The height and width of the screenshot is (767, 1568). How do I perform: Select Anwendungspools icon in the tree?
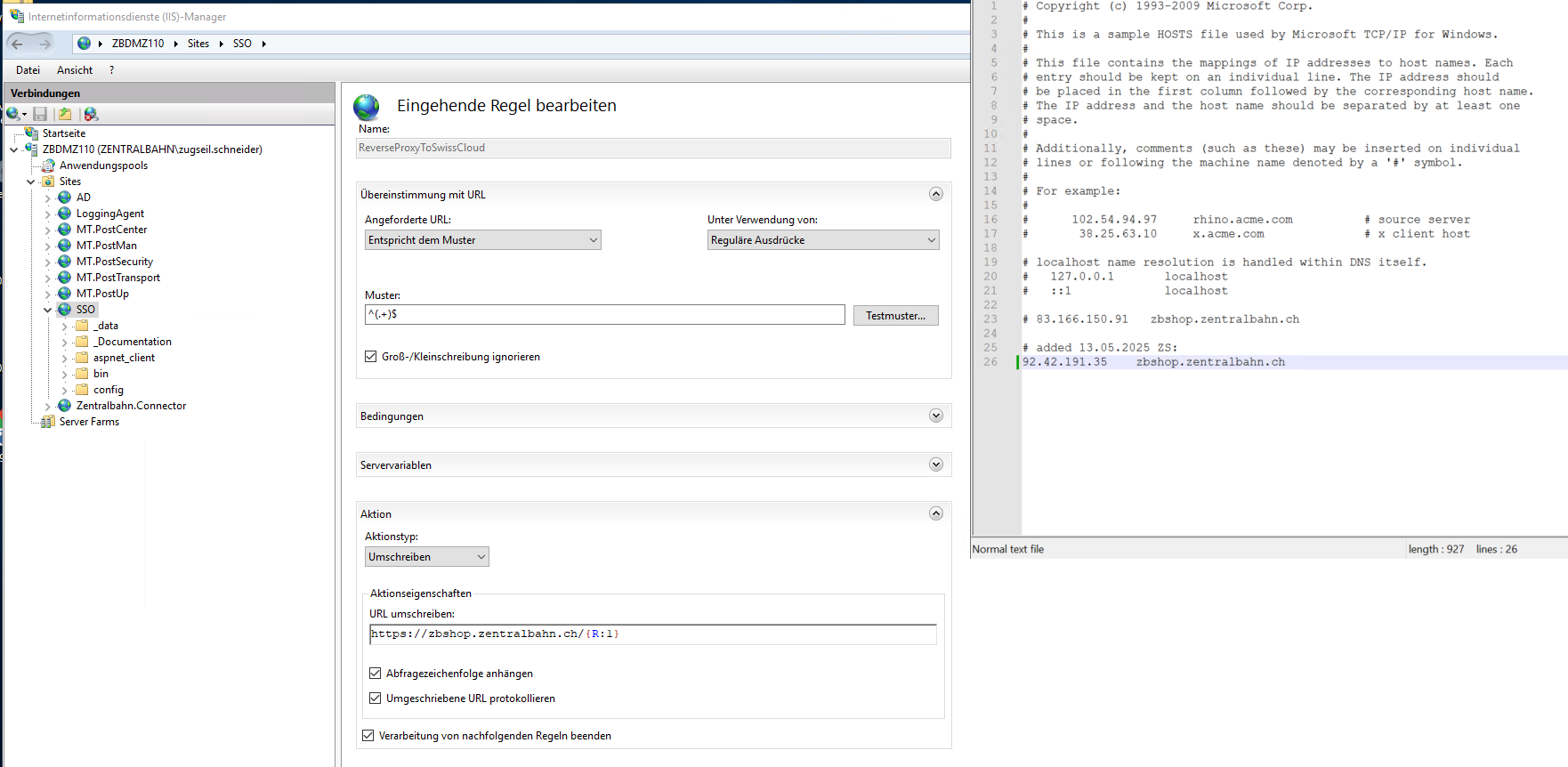pos(48,166)
